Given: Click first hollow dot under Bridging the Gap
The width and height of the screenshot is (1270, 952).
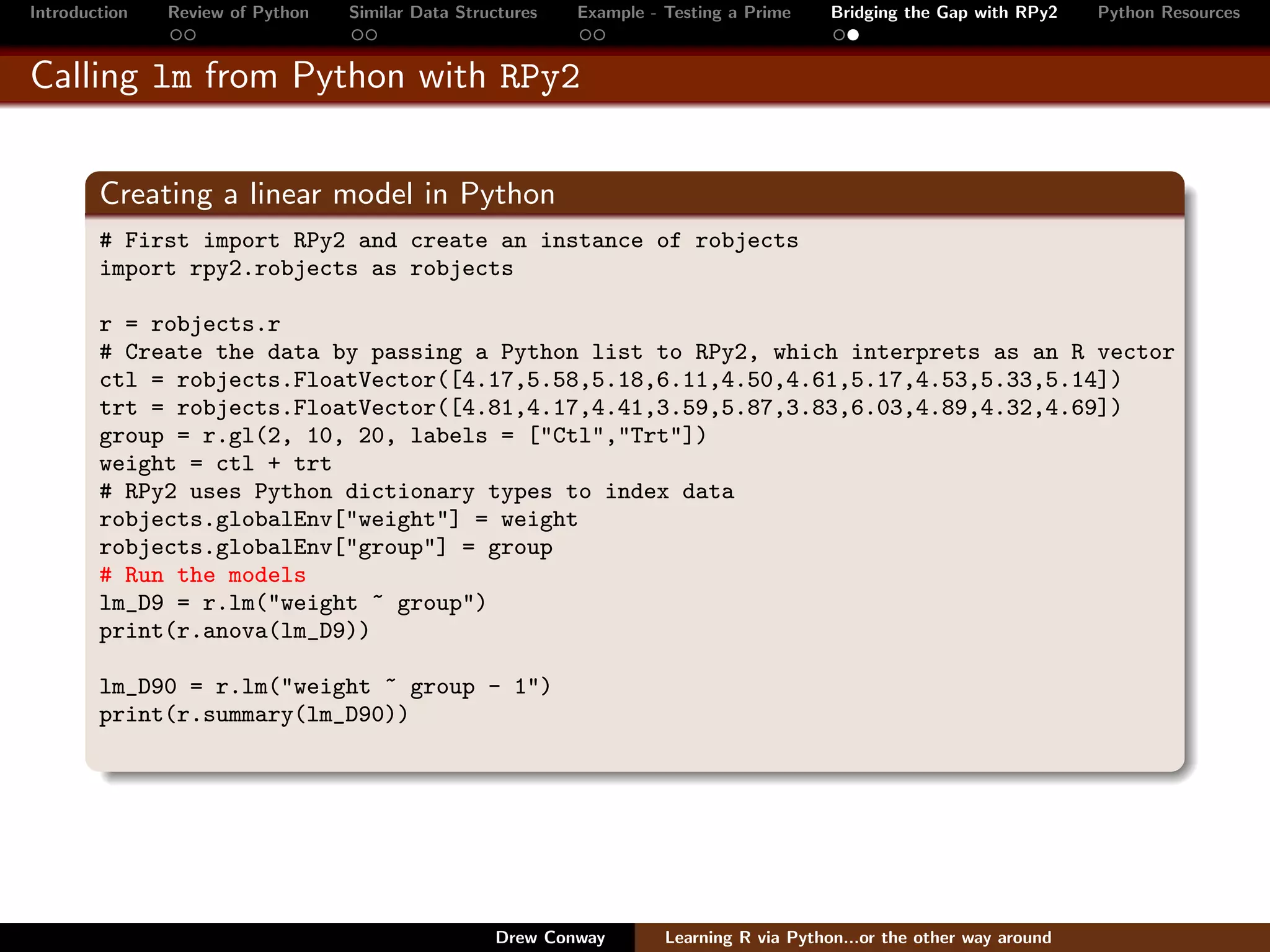Looking at the screenshot, I should [x=839, y=35].
